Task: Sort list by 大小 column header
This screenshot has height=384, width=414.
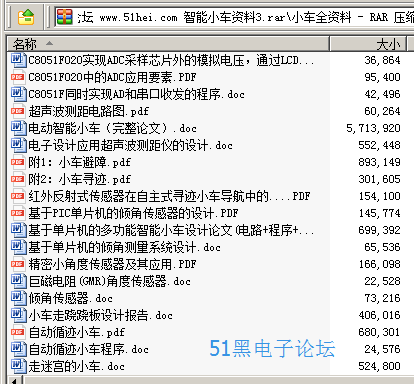Action: point(368,44)
